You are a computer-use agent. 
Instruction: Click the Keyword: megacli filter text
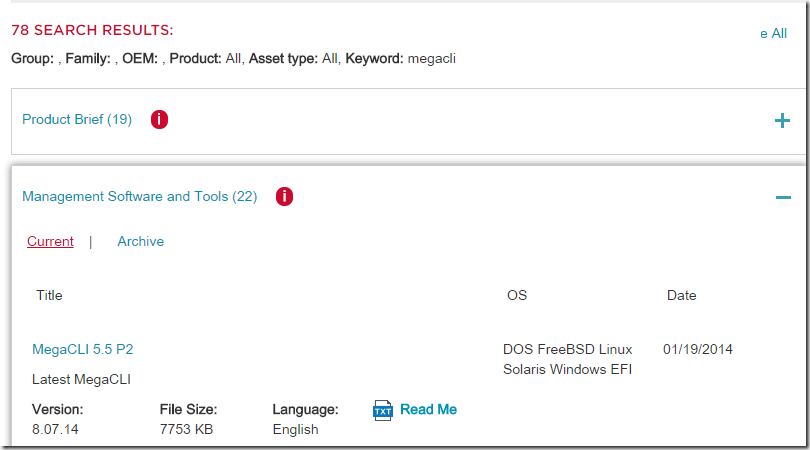(x=400, y=58)
